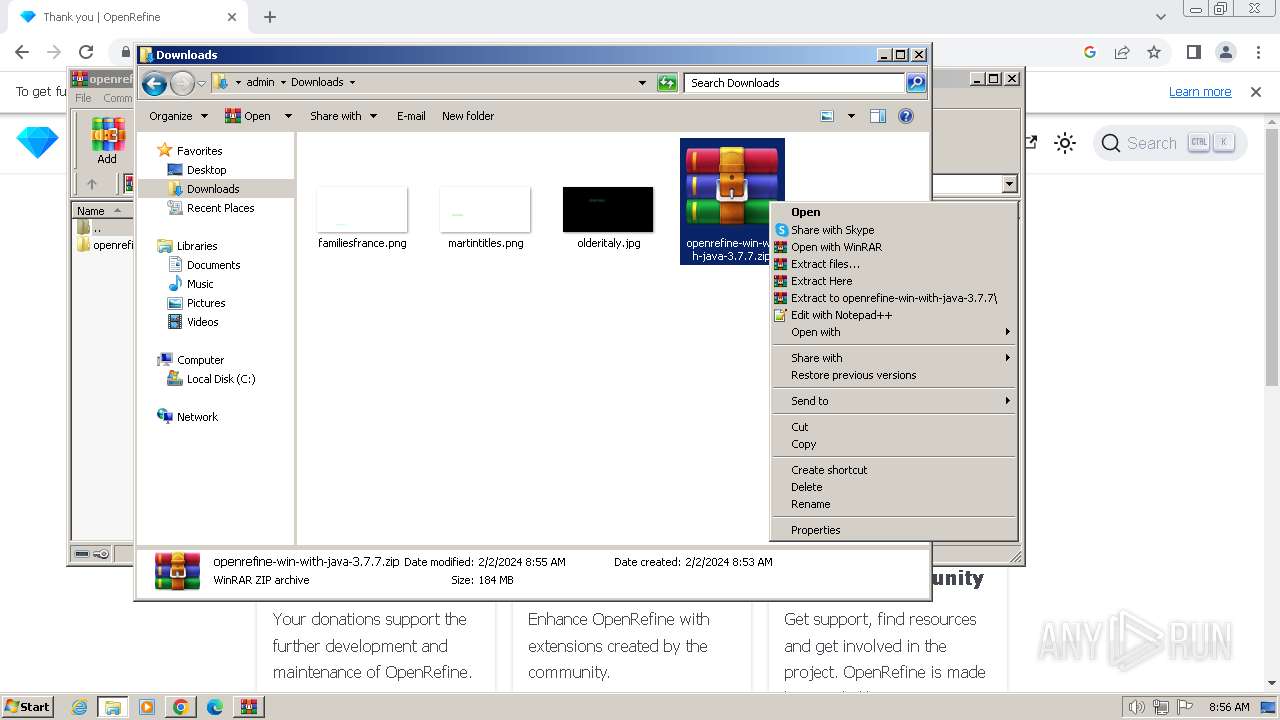Image resolution: width=1280 pixels, height=720 pixels.
Task: Click the green refresh icon in address bar
Action: tap(667, 83)
